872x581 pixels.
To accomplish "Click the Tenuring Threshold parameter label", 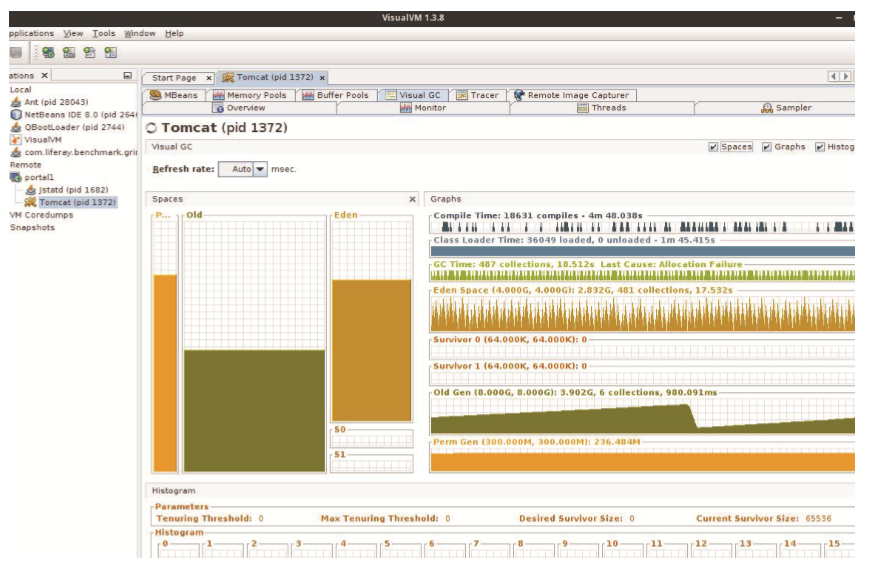I will pos(204,518).
